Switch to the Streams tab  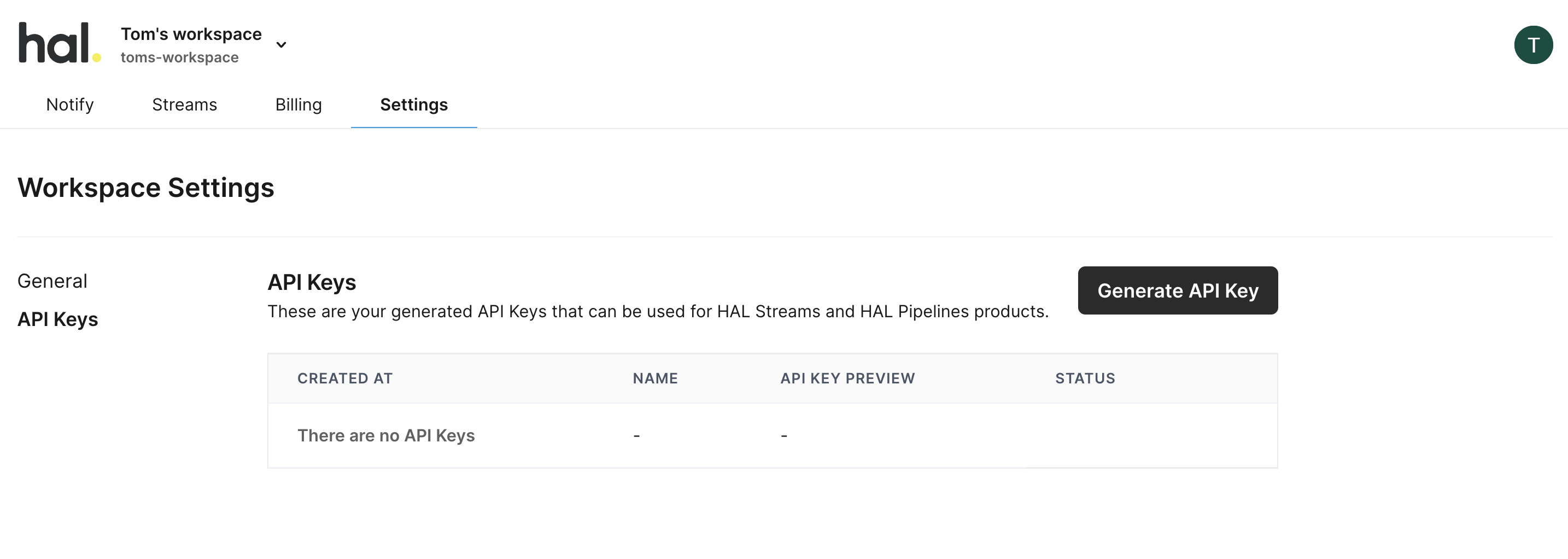click(x=184, y=104)
